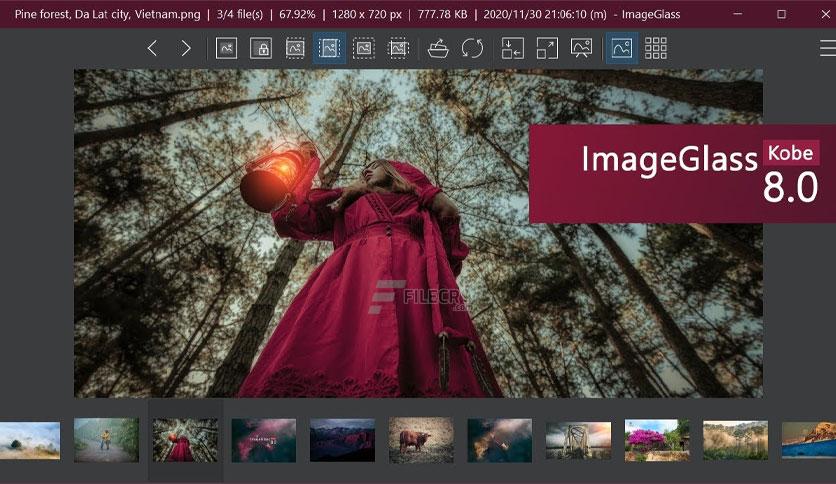The width and height of the screenshot is (836, 484).
Task: Toggle the highlighted Scale to width icon
Action: [x=329, y=49]
